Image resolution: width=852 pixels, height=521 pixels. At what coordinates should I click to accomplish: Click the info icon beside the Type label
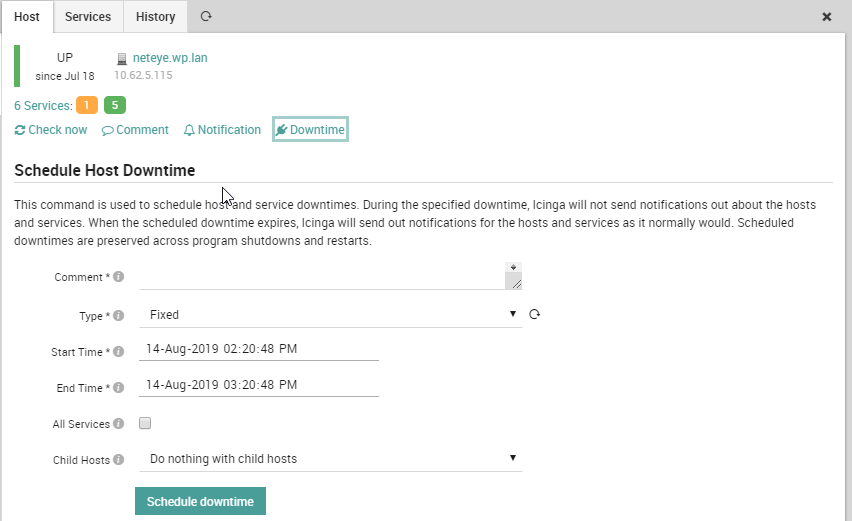click(118, 315)
